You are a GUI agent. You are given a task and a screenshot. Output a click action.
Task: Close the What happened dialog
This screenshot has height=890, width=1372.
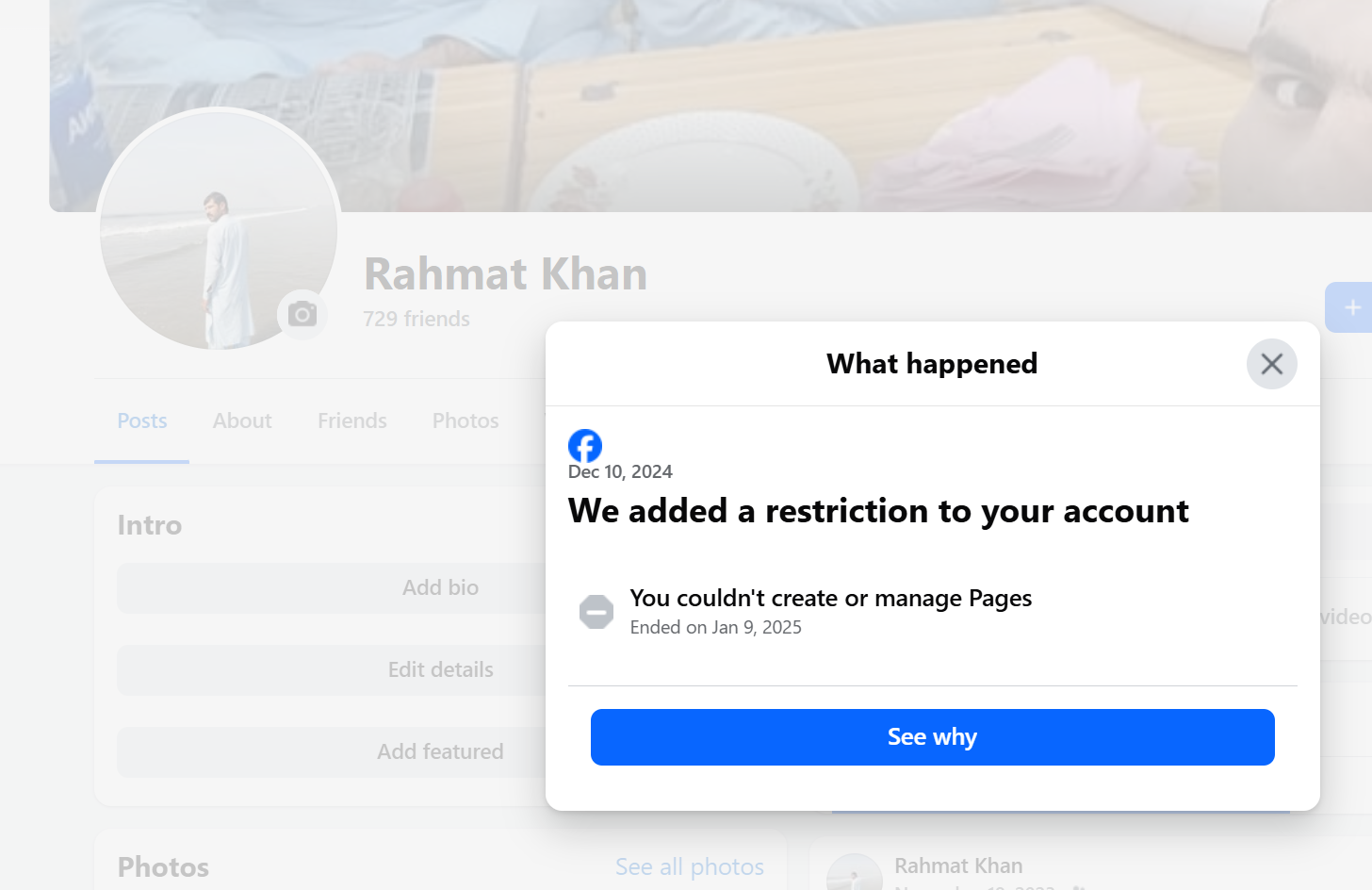[1271, 364]
